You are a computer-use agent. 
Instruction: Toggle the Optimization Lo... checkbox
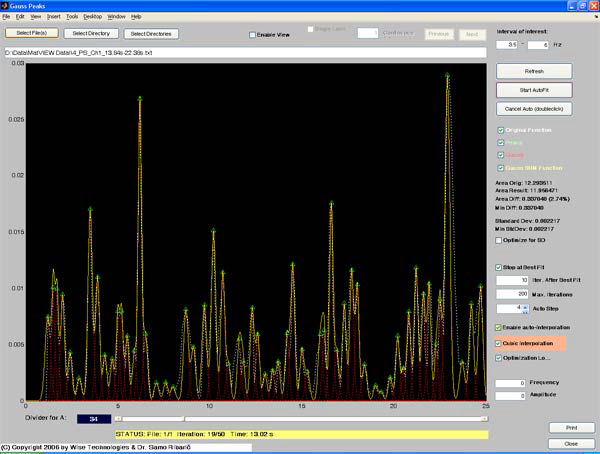(498, 358)
